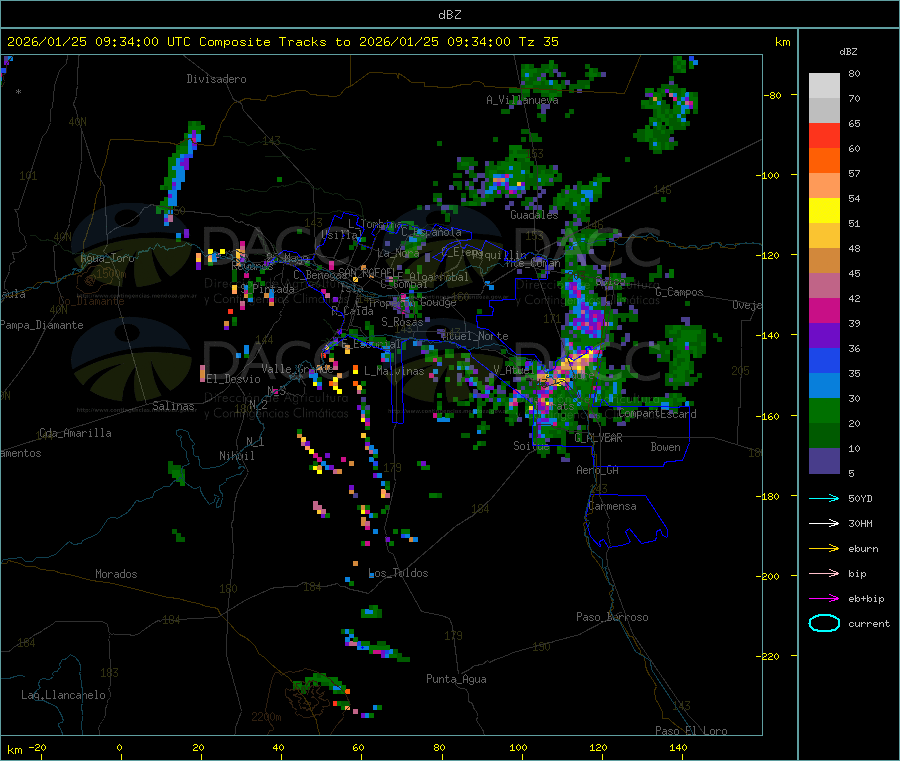Click the dBZ title at the top
The image size is (900, 761).
449,15
